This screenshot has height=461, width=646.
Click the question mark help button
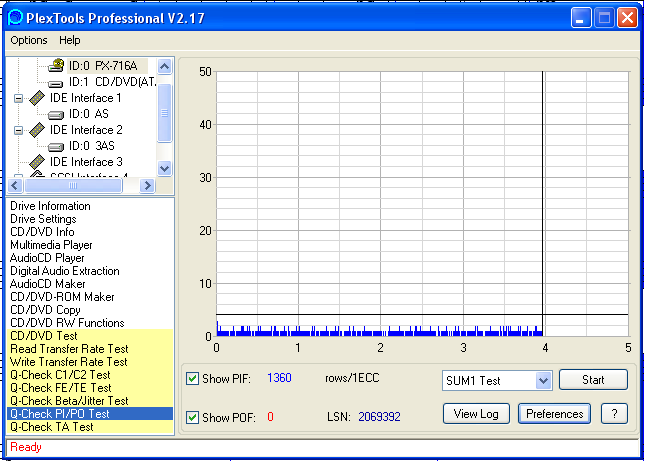point(614,414)
